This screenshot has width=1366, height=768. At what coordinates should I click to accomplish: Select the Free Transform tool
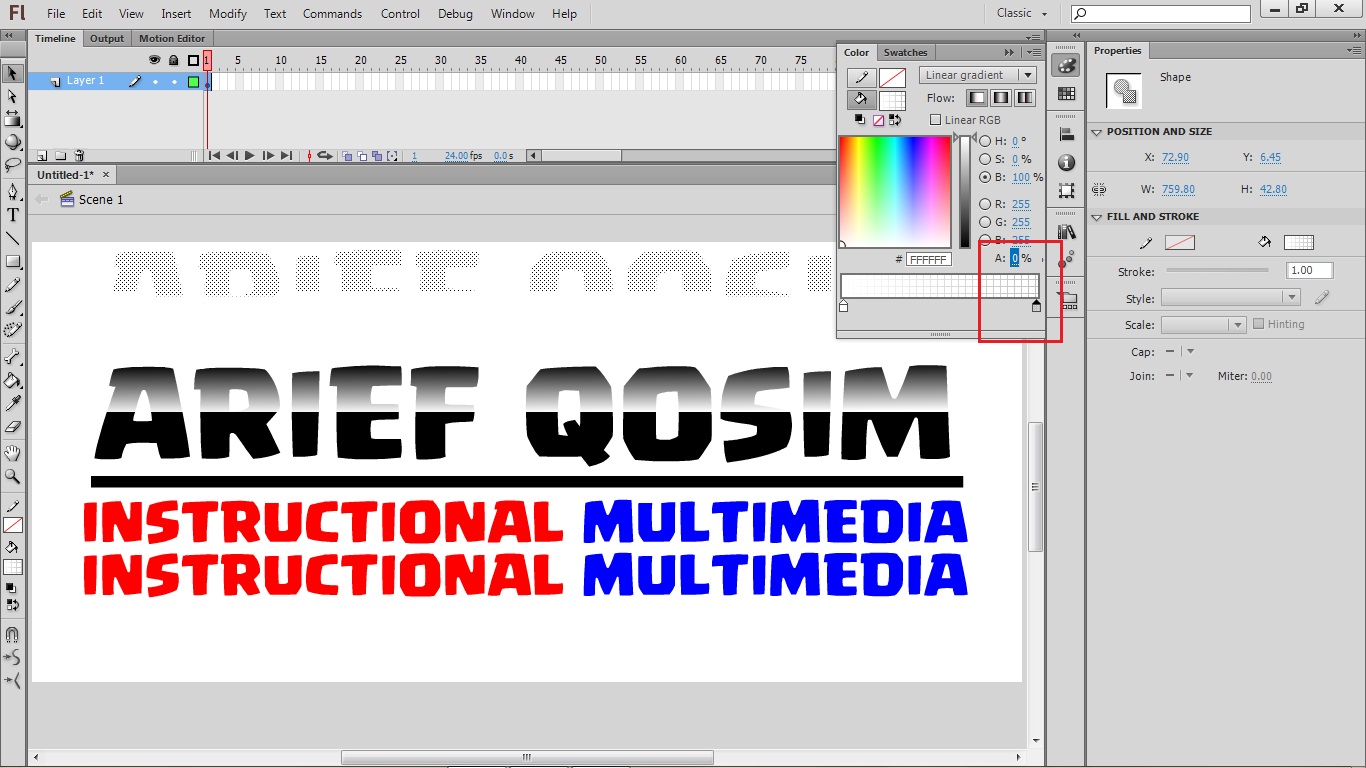[x=13, y=119]
